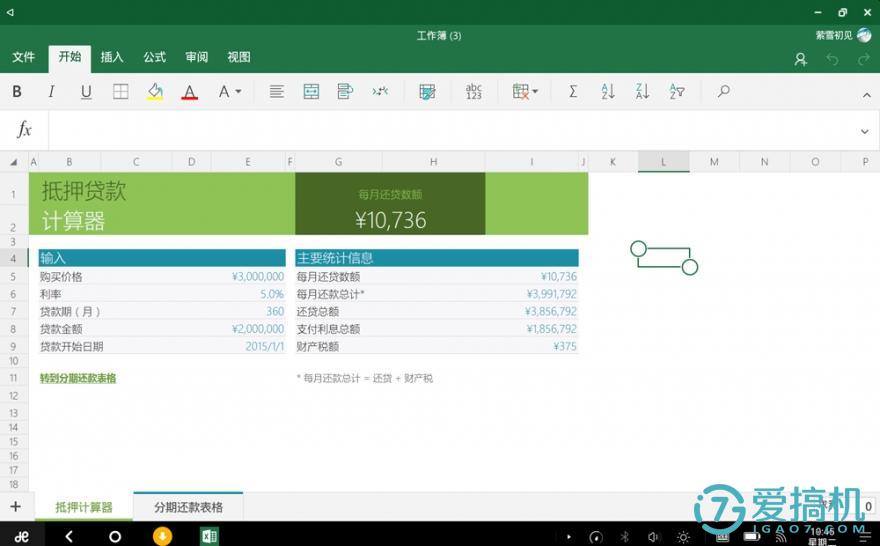Open the Excel app in the taskbar

click(209, 536)
